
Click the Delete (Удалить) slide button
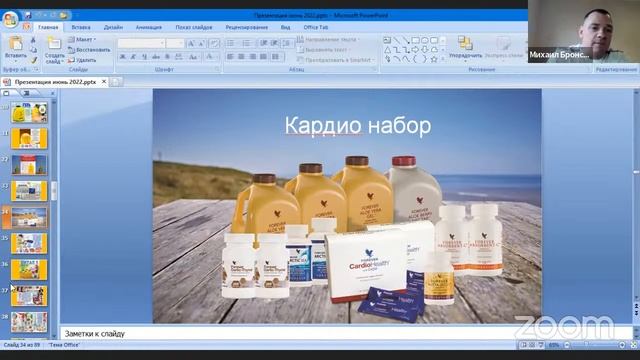pyautogui.click(x=82, y=60)
